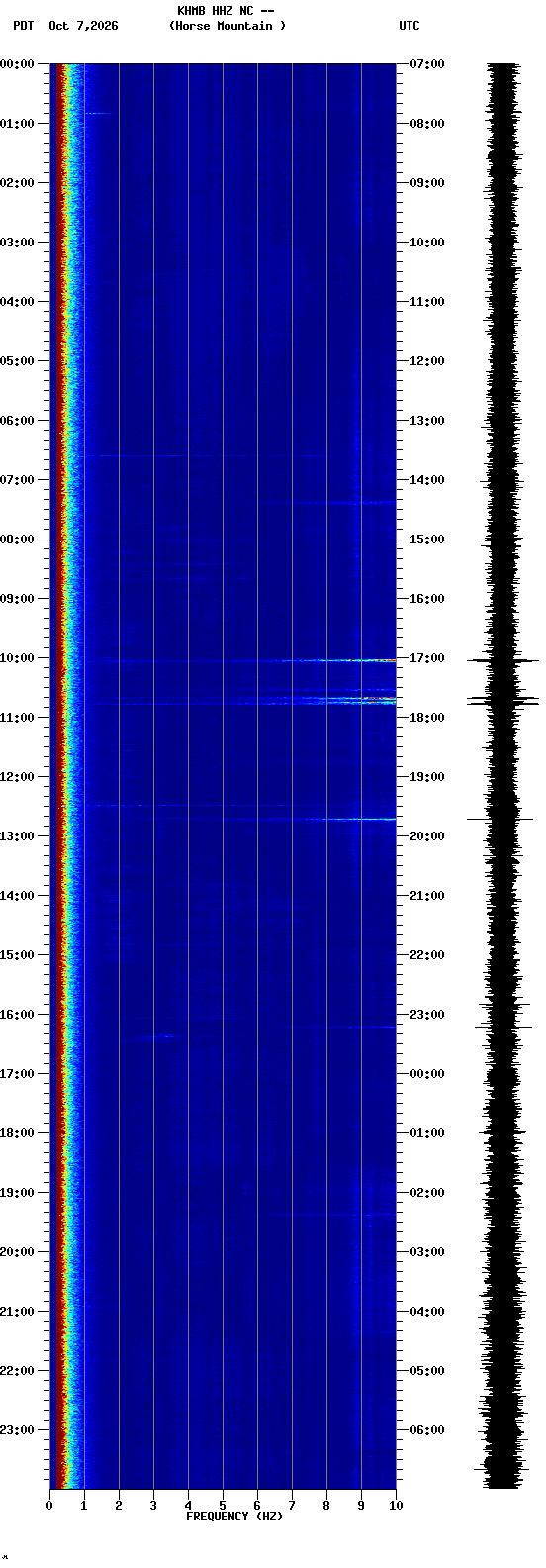Image resolution: width=546 pixels, height=1568 pixels.
Task: Select the 21:00 PDT time label
Action: (17, 1312)
